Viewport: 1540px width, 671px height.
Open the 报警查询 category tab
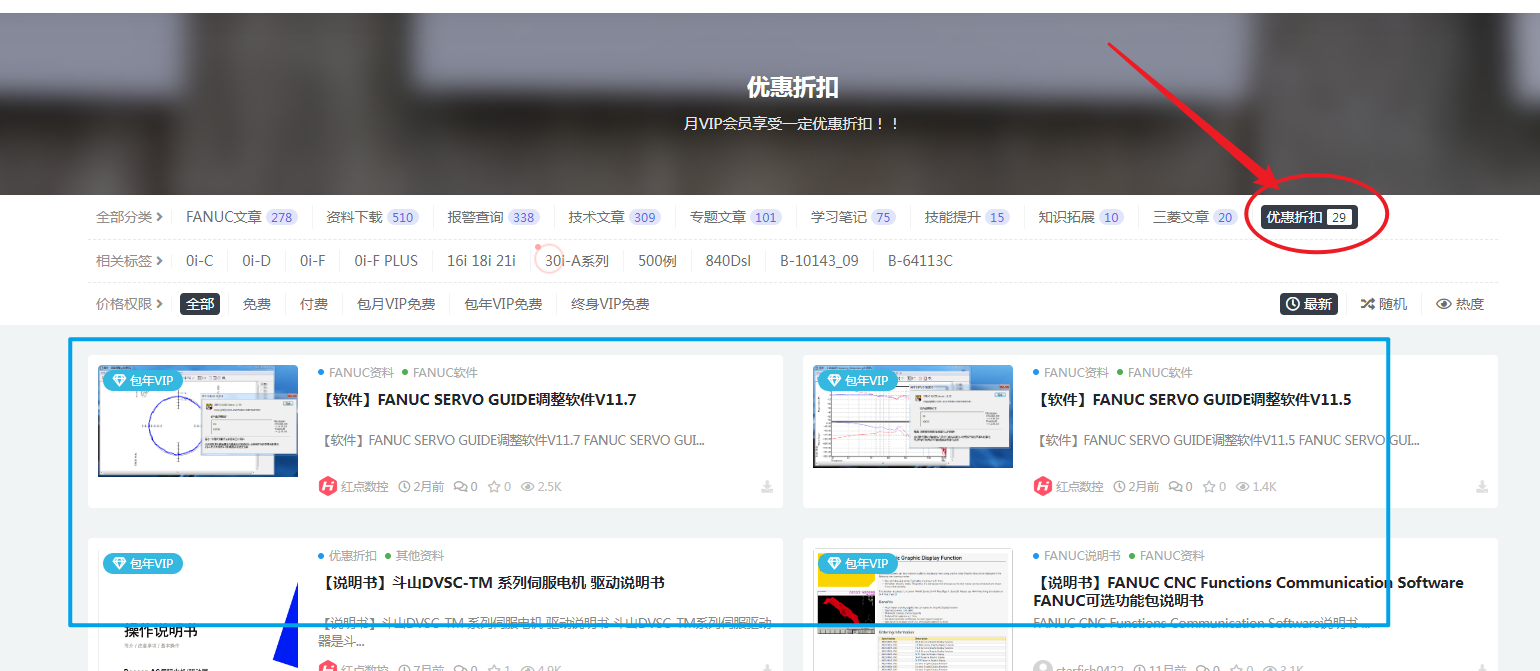(493, 217)
